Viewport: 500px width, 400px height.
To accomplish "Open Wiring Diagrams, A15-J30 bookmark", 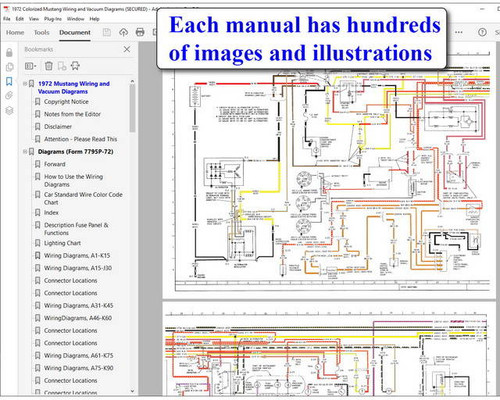I will pyautogui.click(x=78, y=268).
